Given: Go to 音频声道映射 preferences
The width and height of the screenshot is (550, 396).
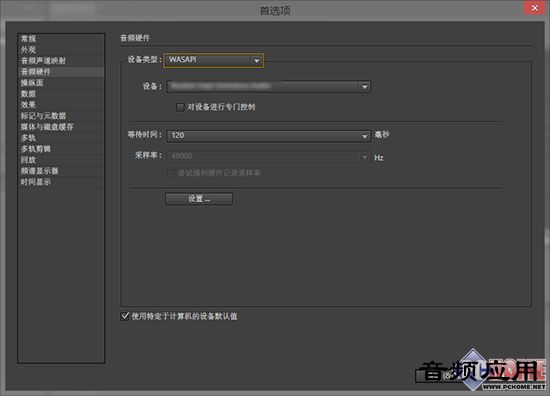Looking at the screenshot, I should [61, 61].
